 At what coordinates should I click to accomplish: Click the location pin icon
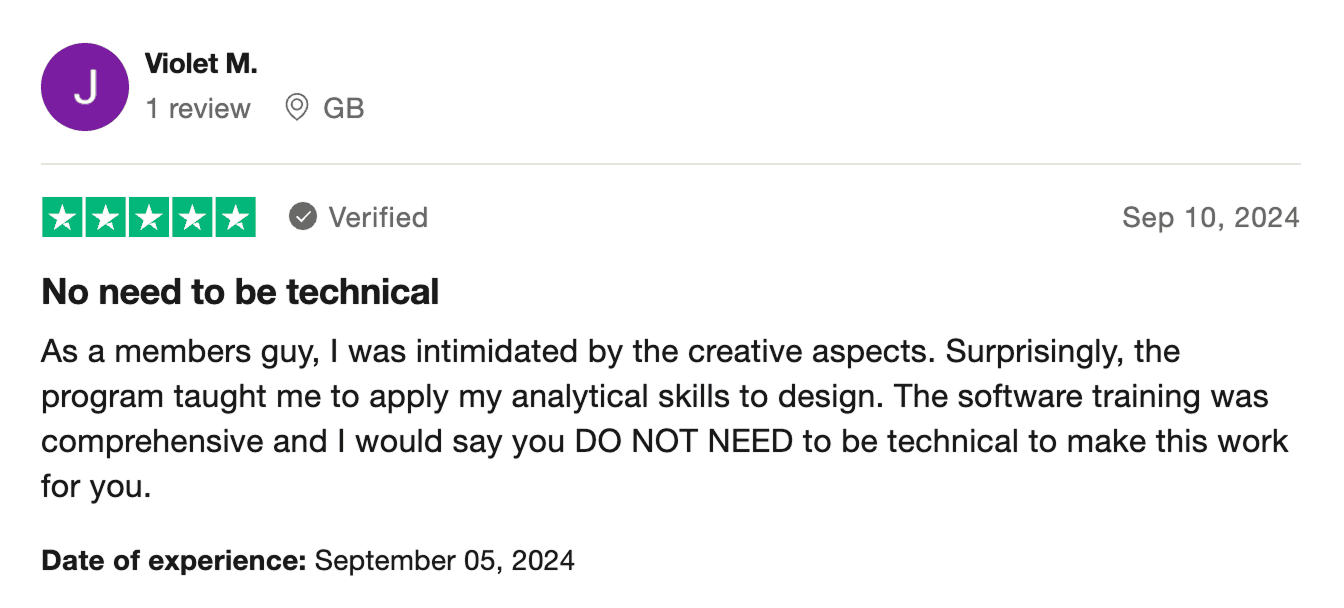[x=296, y=107]
